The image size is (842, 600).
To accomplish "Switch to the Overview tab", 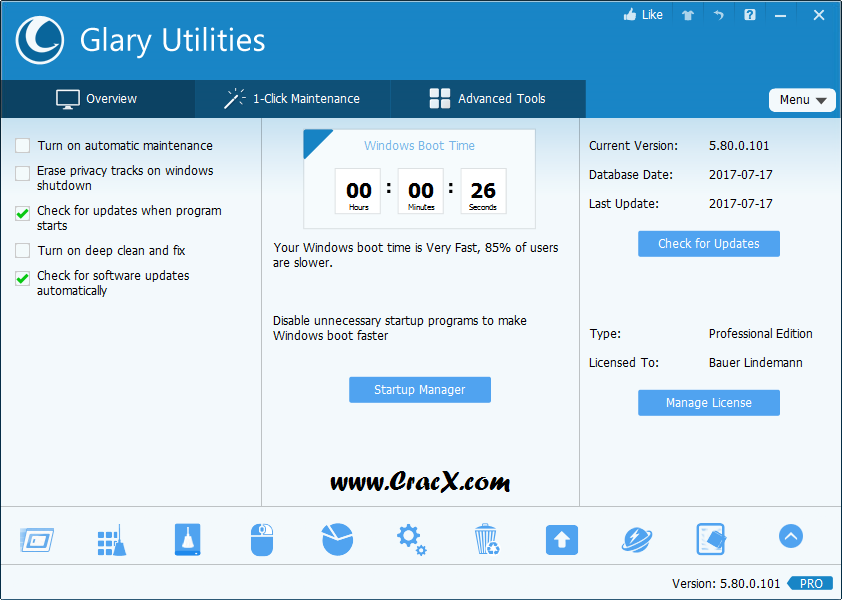I will click(x=97, y=99).
